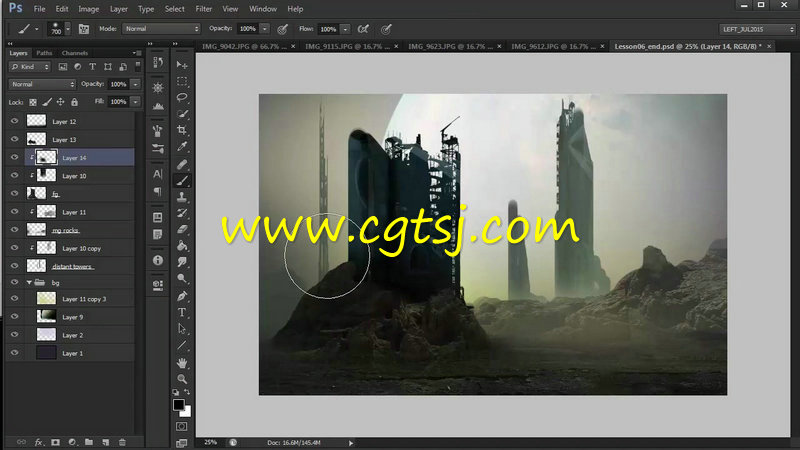
Task: Click the 25% zoom level field
Action: tap(211, 442)
